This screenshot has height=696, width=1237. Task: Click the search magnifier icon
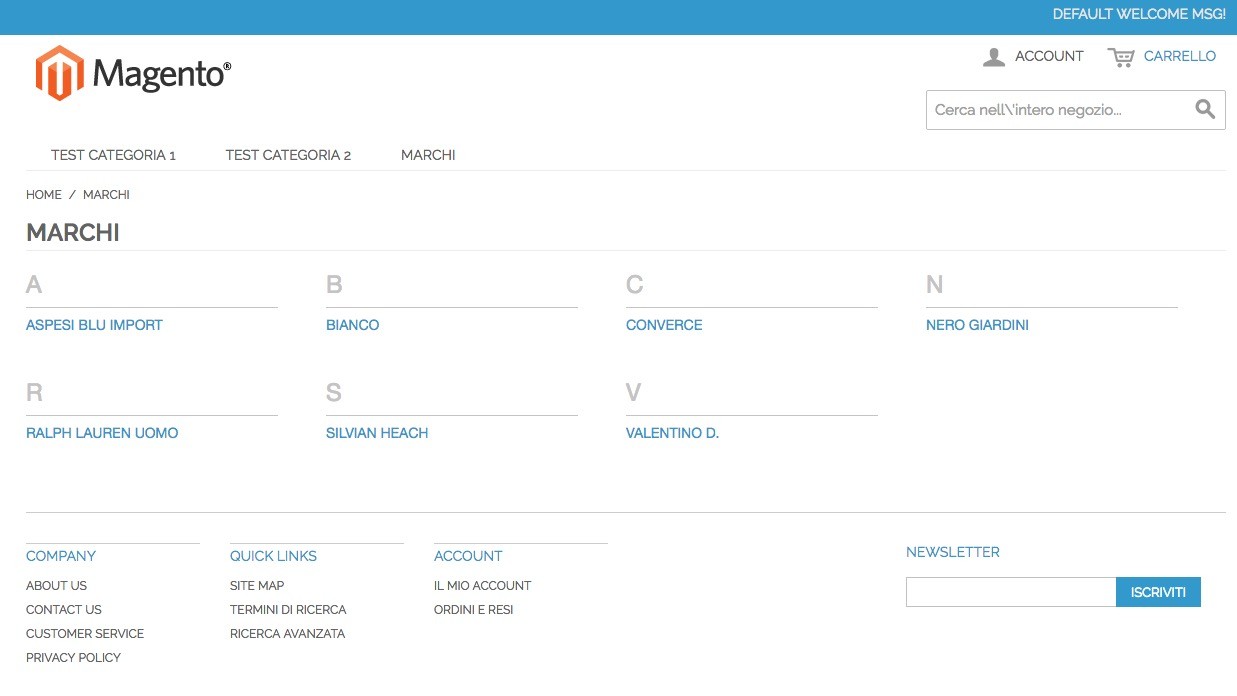[1205, 109]
